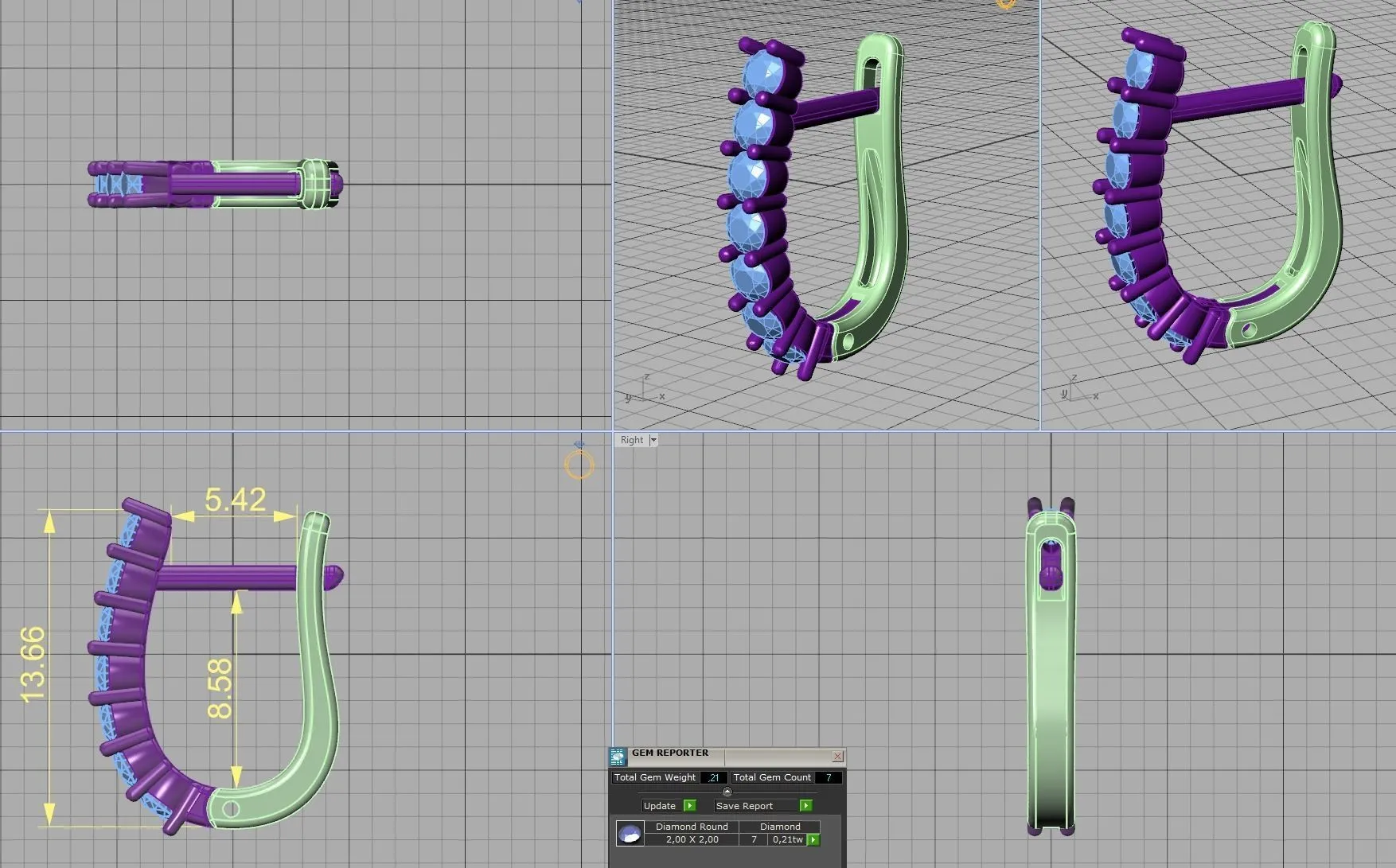Click the Total Gem Count value field
1396x868 pixels.
829,777
